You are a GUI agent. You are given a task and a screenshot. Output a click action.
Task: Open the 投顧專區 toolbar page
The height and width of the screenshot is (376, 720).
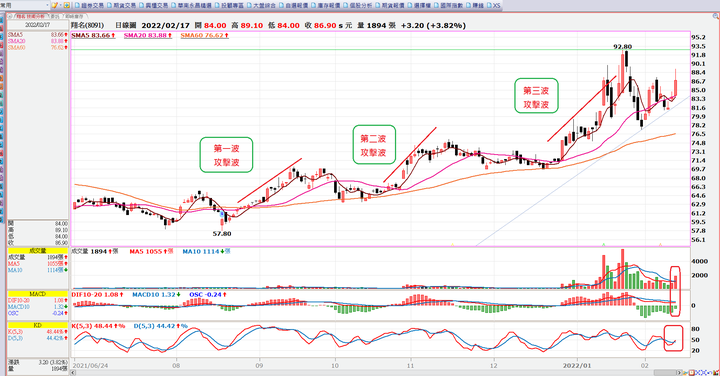(x=229, y=6)
